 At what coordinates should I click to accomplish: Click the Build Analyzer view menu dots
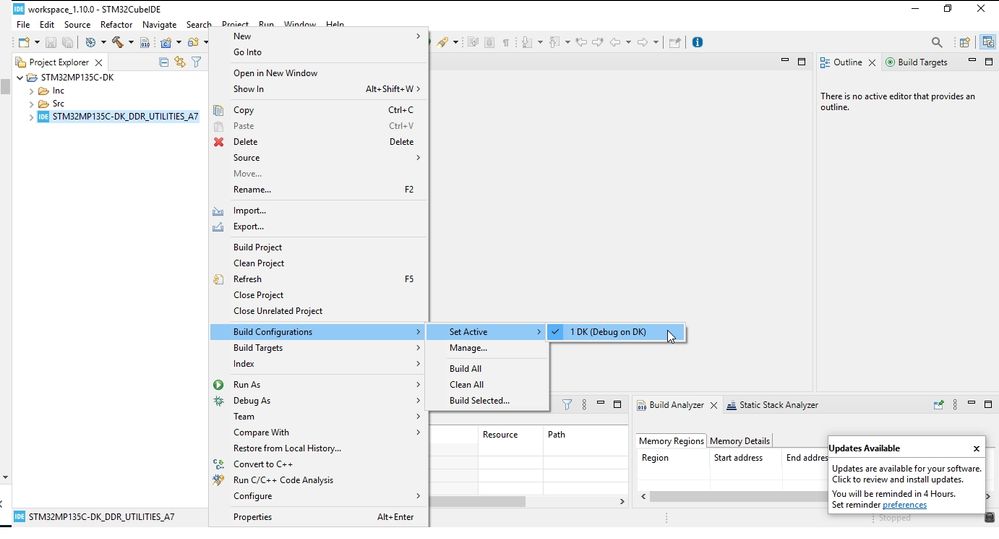click(x=955, y=405)
